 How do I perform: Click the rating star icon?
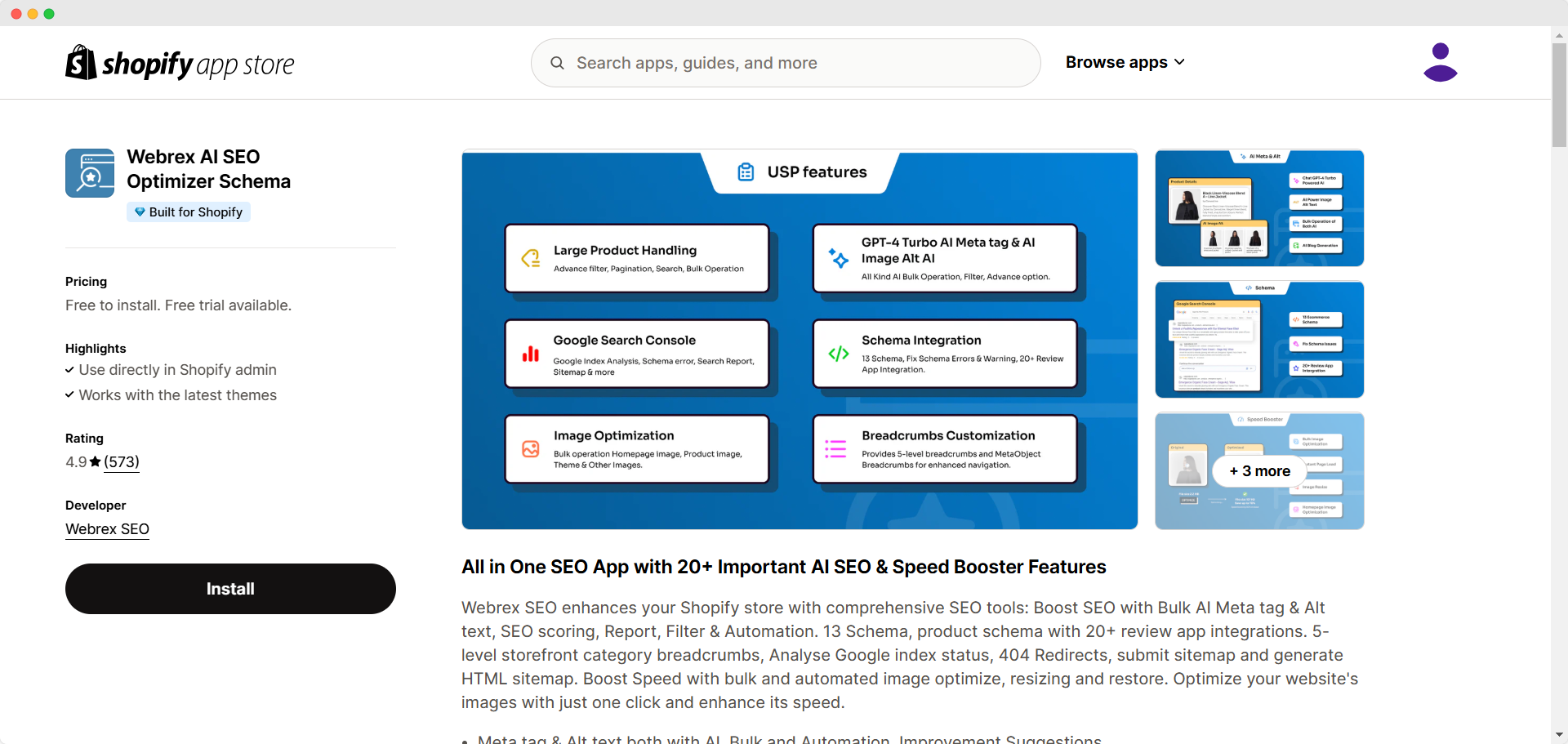[95, 461]
